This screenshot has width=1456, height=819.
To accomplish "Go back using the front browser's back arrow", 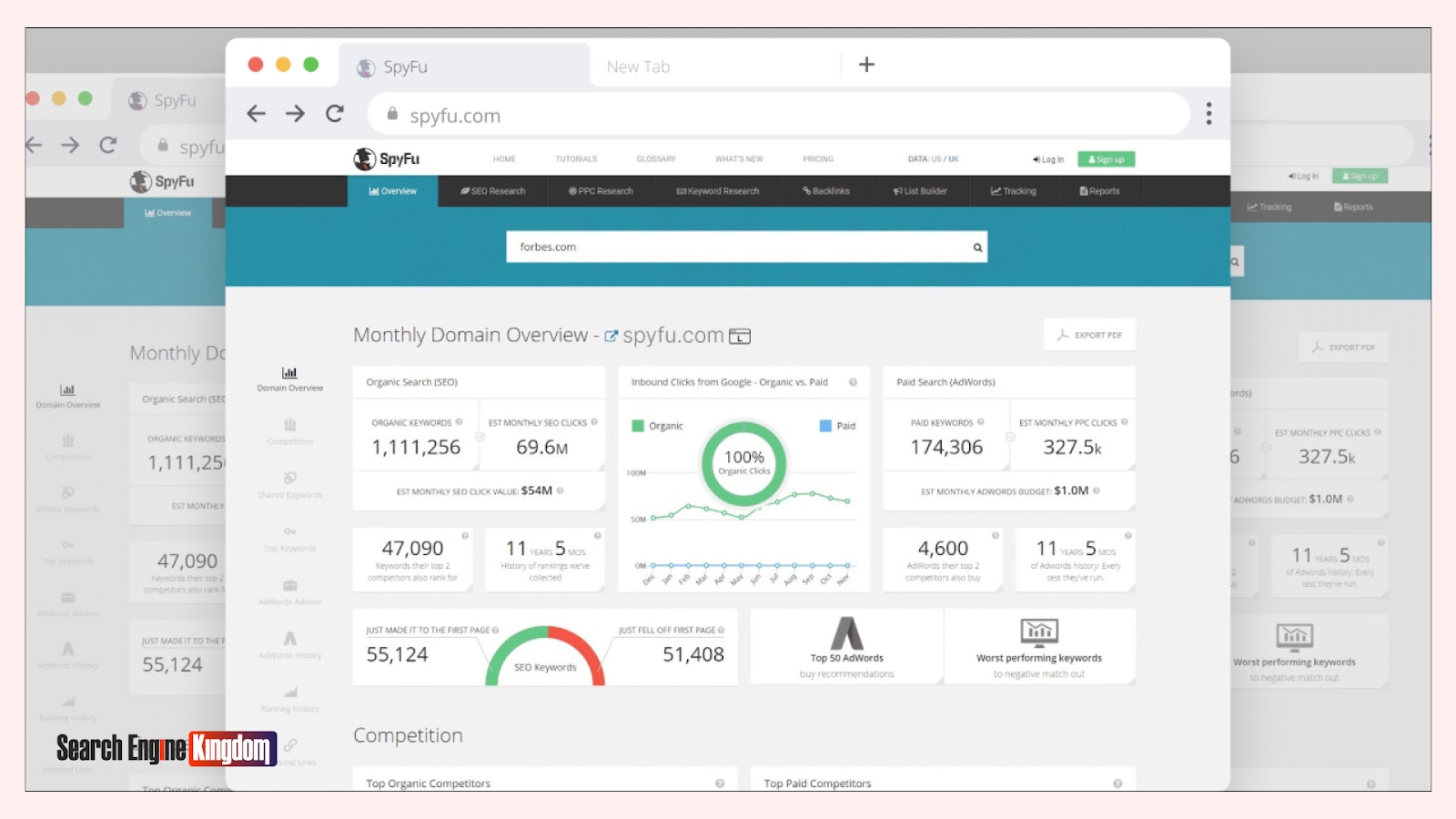I will [x=257, y=114].
